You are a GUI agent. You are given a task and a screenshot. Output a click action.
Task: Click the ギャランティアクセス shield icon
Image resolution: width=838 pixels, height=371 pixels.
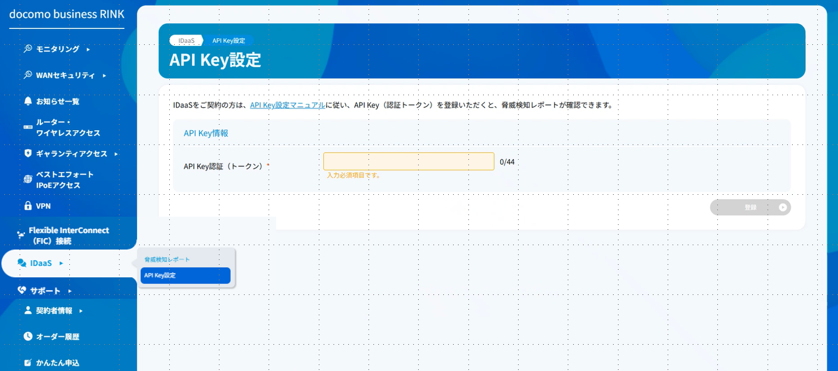tap(28, 153)
